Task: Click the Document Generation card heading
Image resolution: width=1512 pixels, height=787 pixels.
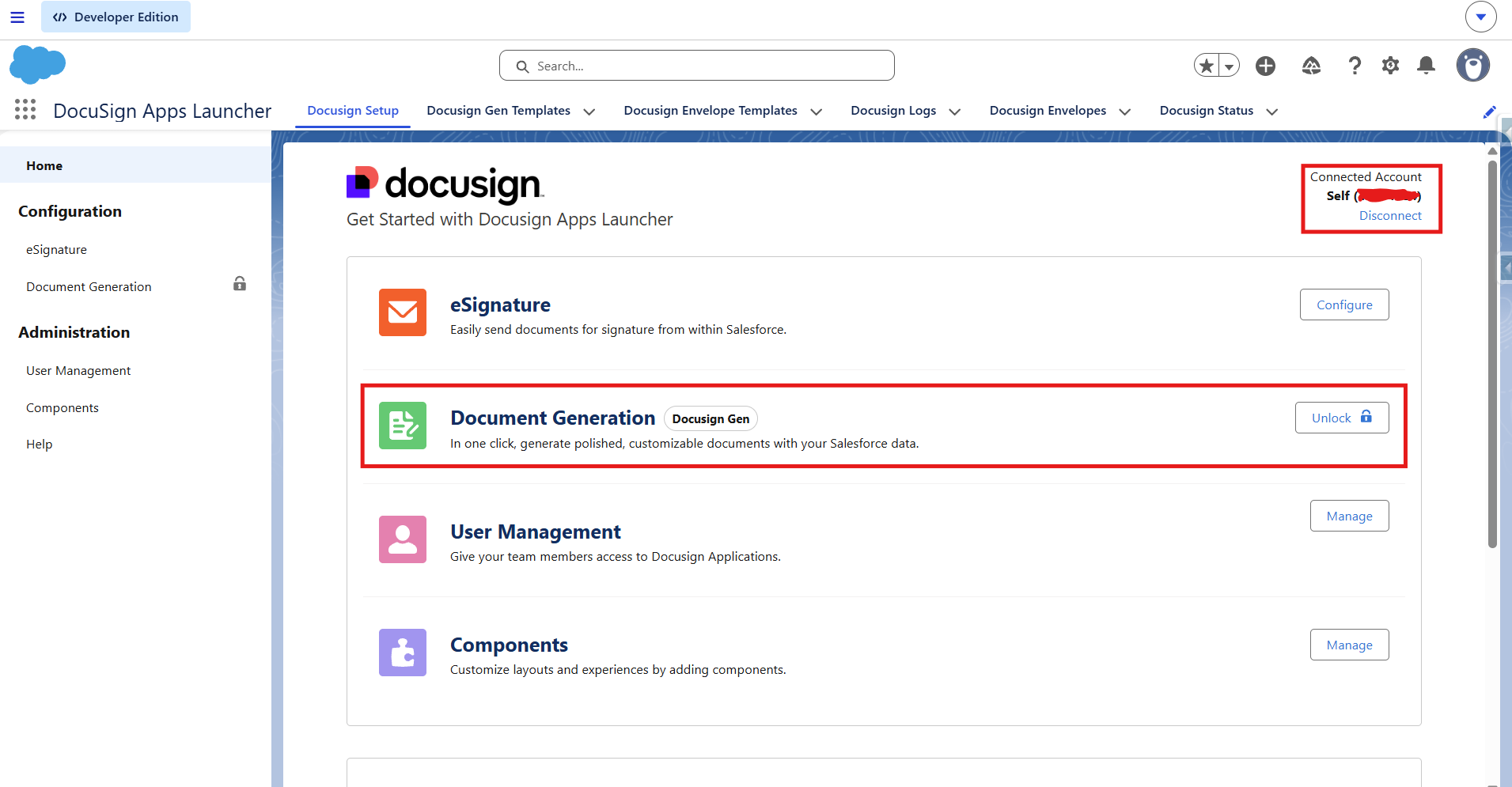Action: pos(552,418)
